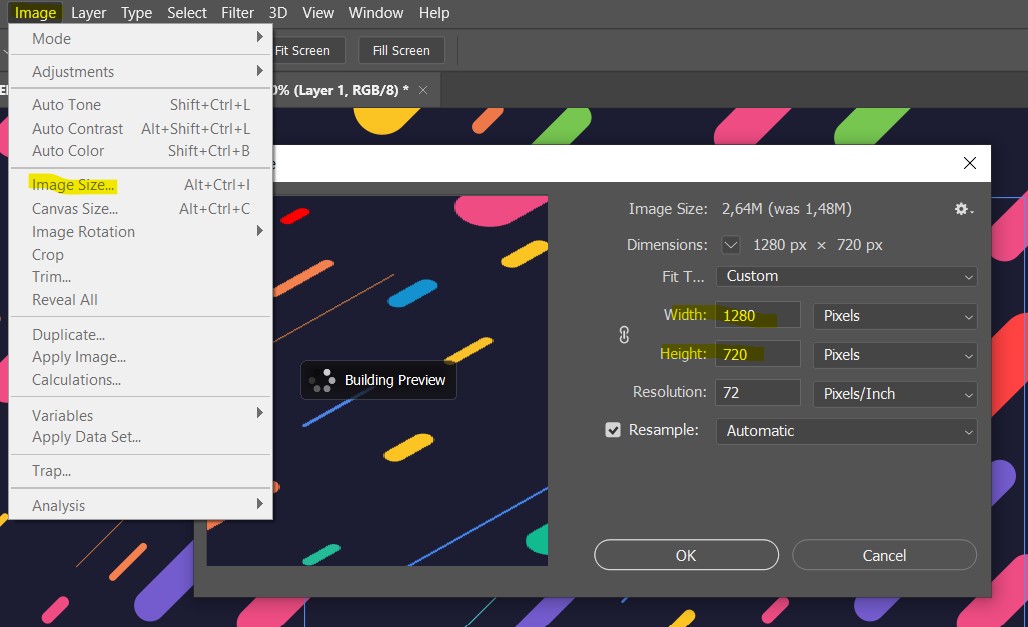
Task: Choose Trim from the Image menu
Action: (140, 277)
